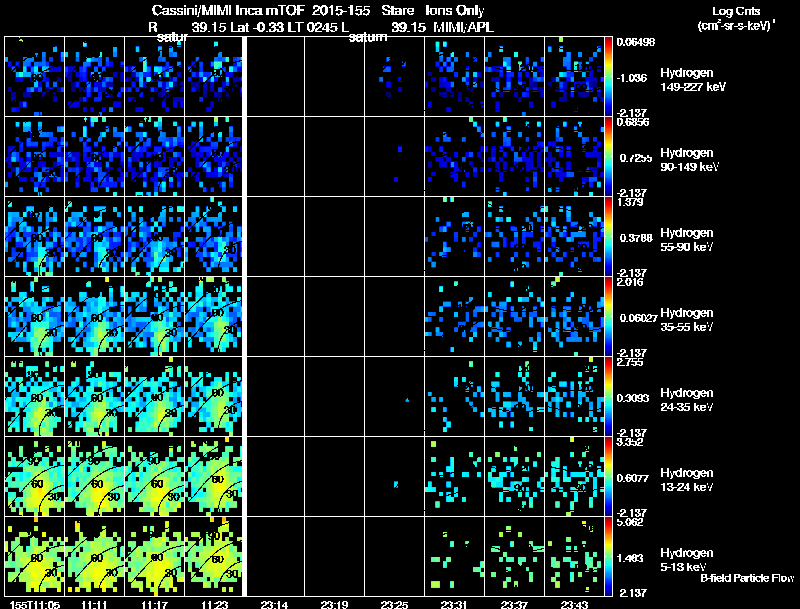Viewport: 800px width, 609px height.
Task: Click the '11:23' time axis label
Action: tap(214, 604)
